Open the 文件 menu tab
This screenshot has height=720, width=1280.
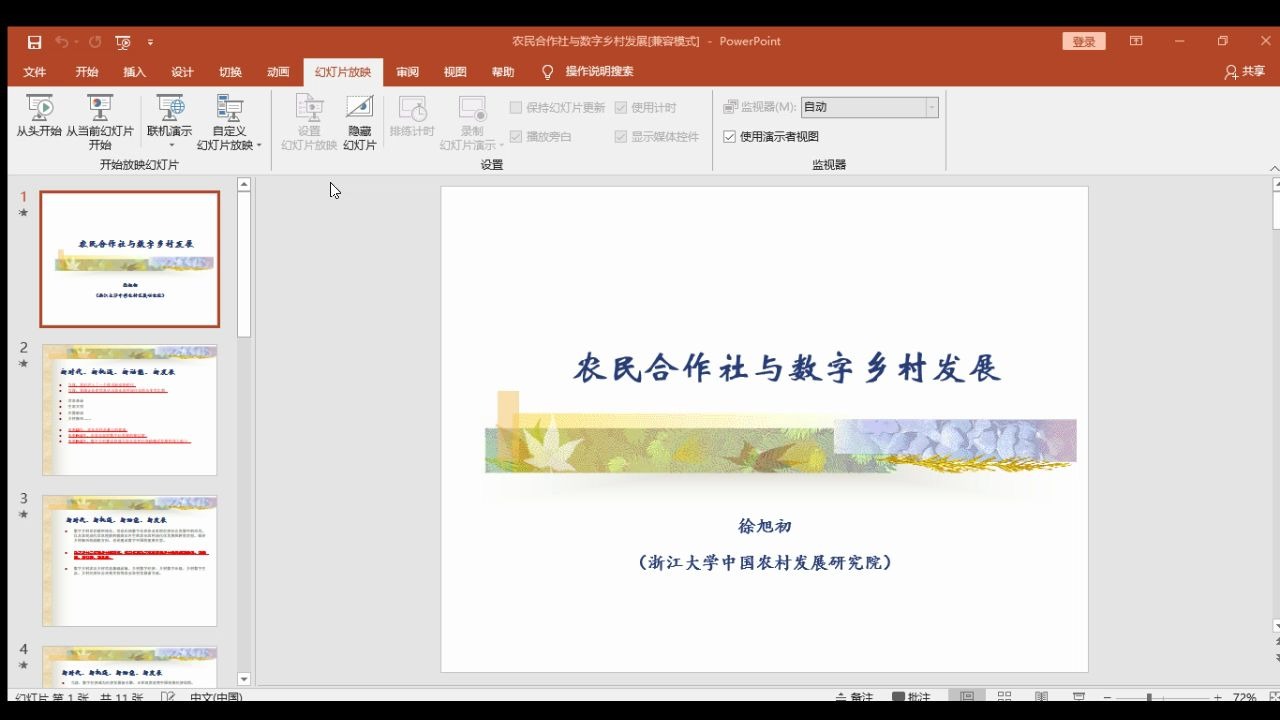pos(35,72)
